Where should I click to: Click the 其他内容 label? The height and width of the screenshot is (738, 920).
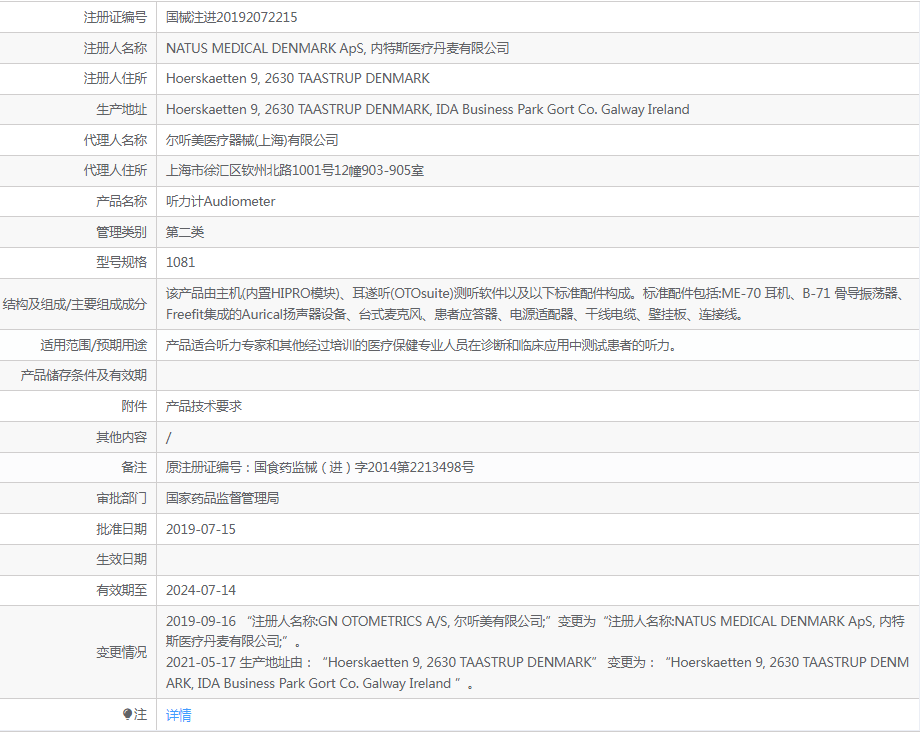[x=121, y=437]
